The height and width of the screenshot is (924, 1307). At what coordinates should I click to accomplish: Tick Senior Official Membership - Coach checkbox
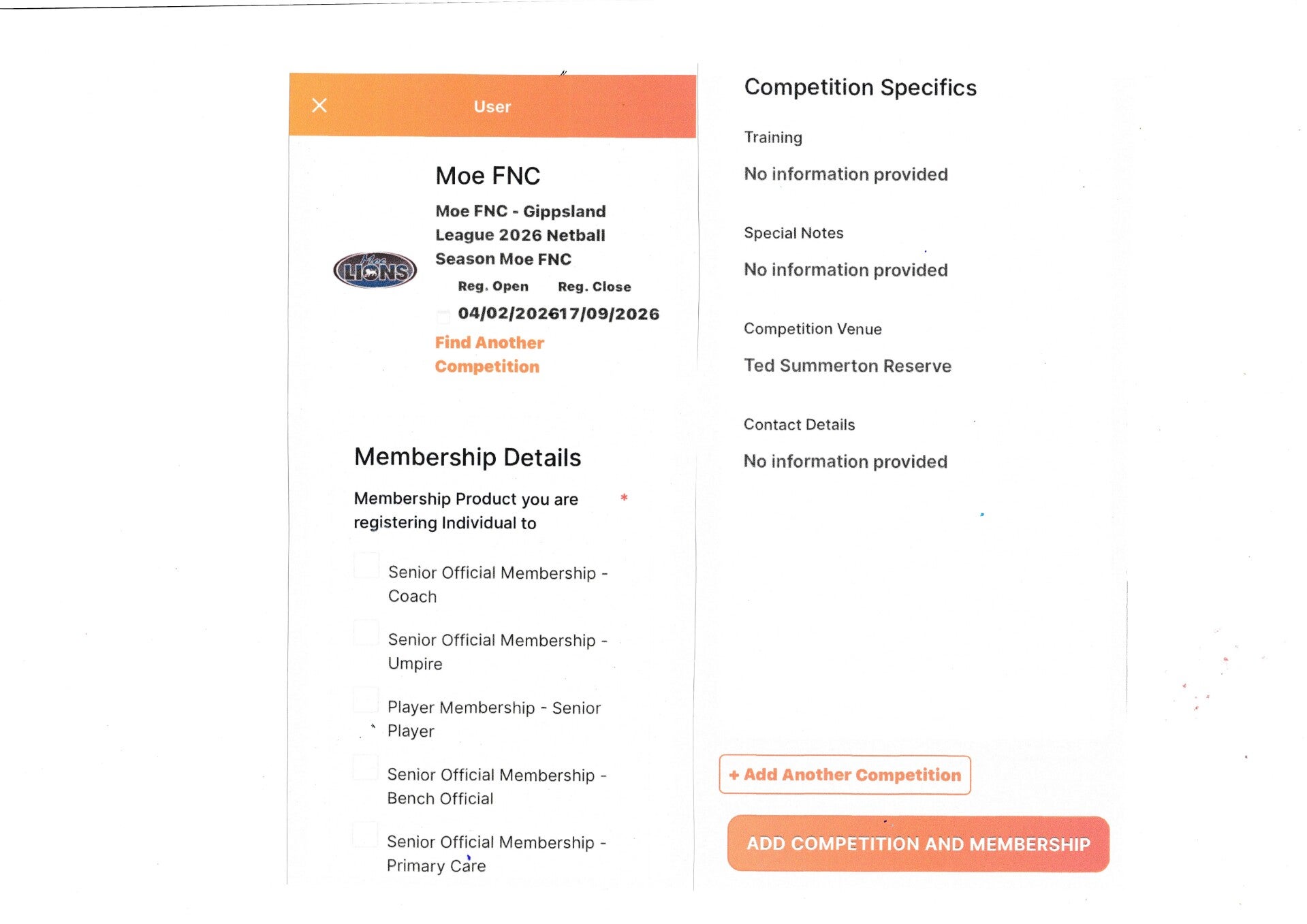coord(366,566)
